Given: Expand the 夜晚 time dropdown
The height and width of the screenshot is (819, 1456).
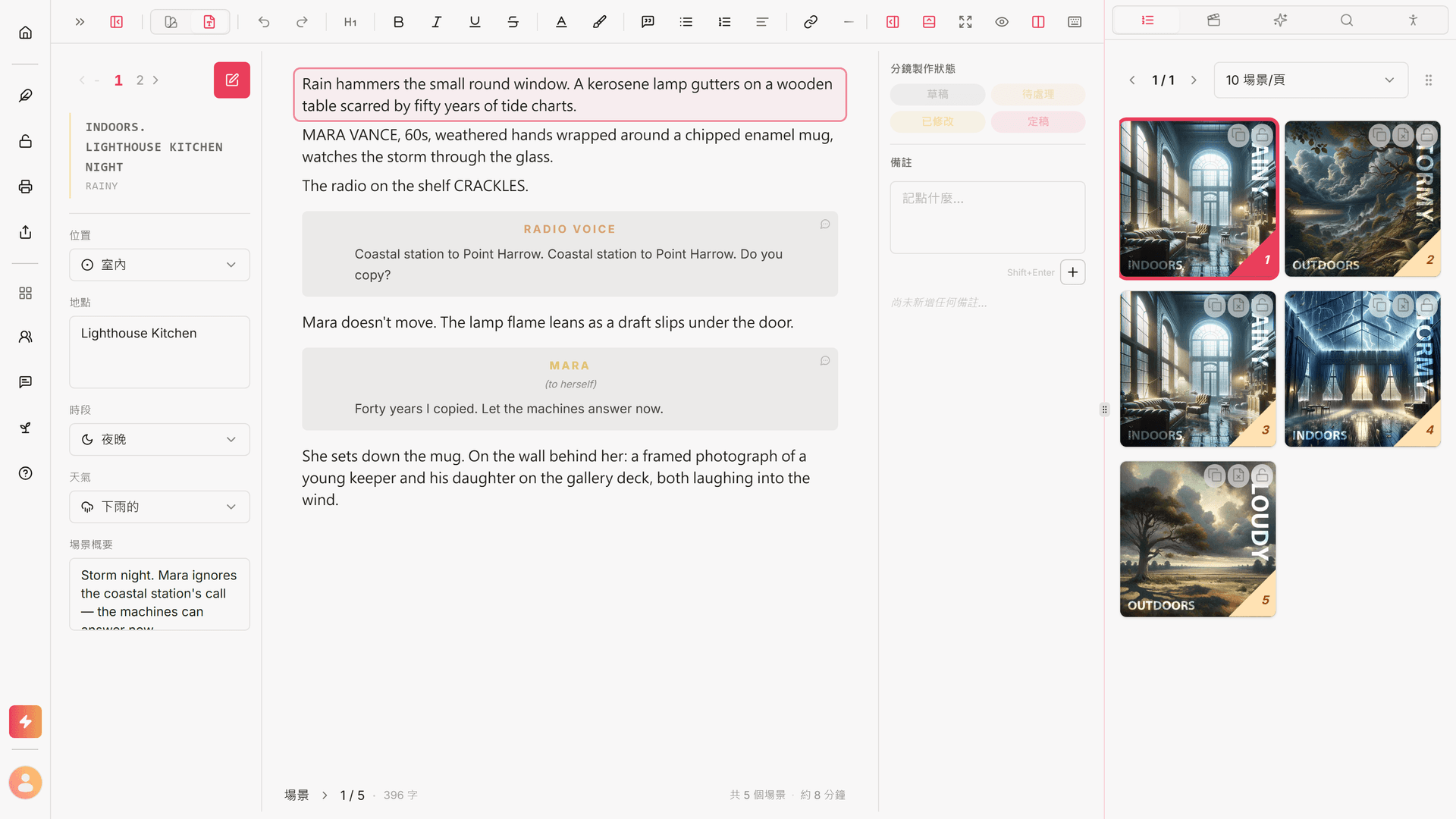Looking at the screenshot, I should 159,439.
